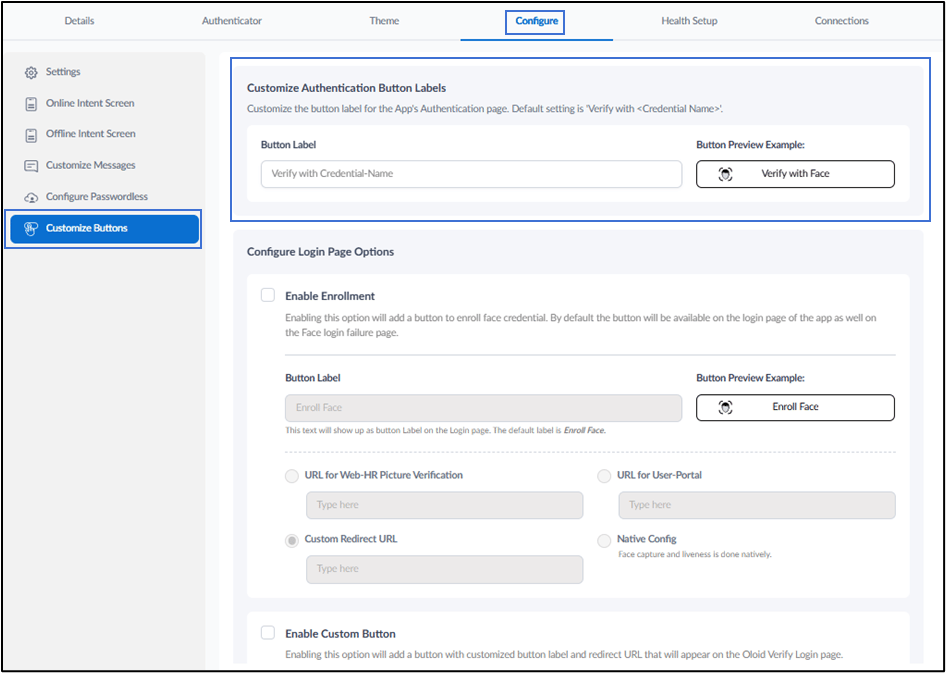
Task: Click the Settings gear icon in sidebar
Action: click(31, 72)
